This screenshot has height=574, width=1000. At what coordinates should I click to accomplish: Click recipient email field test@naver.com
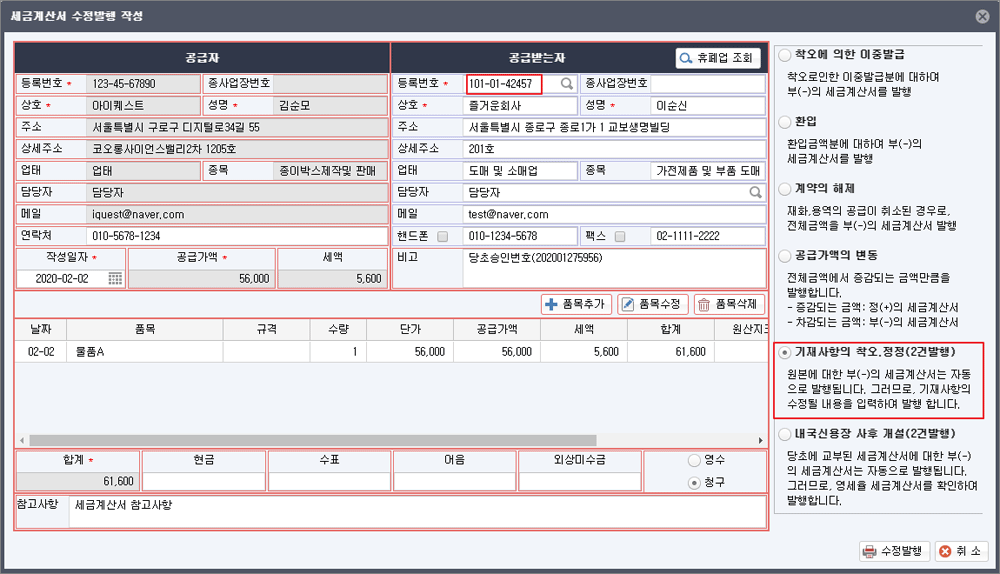tap(614, 214)
